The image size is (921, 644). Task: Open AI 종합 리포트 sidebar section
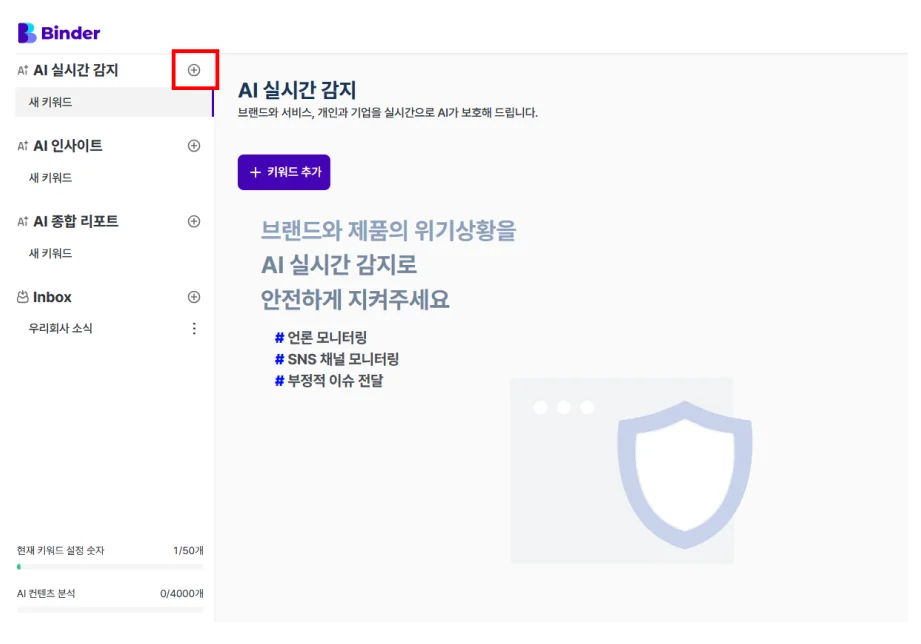point(76,222)
